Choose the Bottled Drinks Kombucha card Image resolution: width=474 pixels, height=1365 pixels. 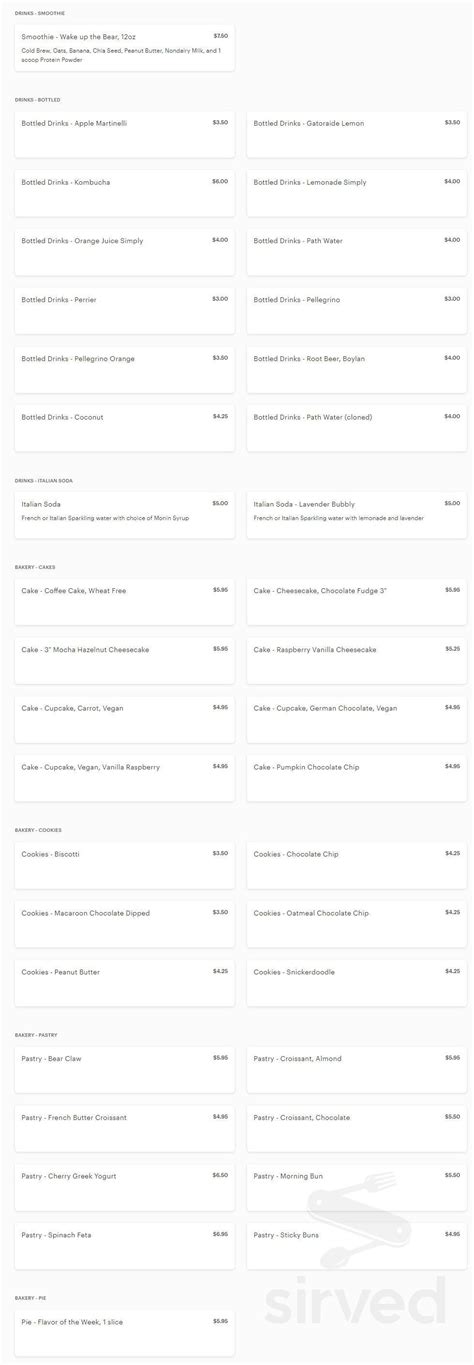pos(125,194)
